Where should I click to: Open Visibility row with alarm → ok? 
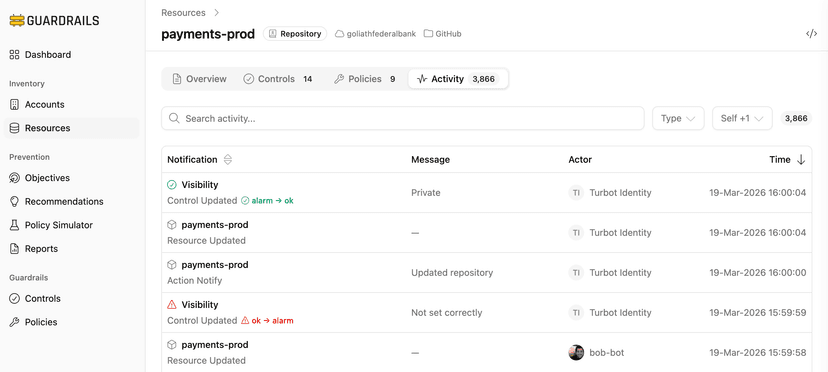tap(486, 193)
